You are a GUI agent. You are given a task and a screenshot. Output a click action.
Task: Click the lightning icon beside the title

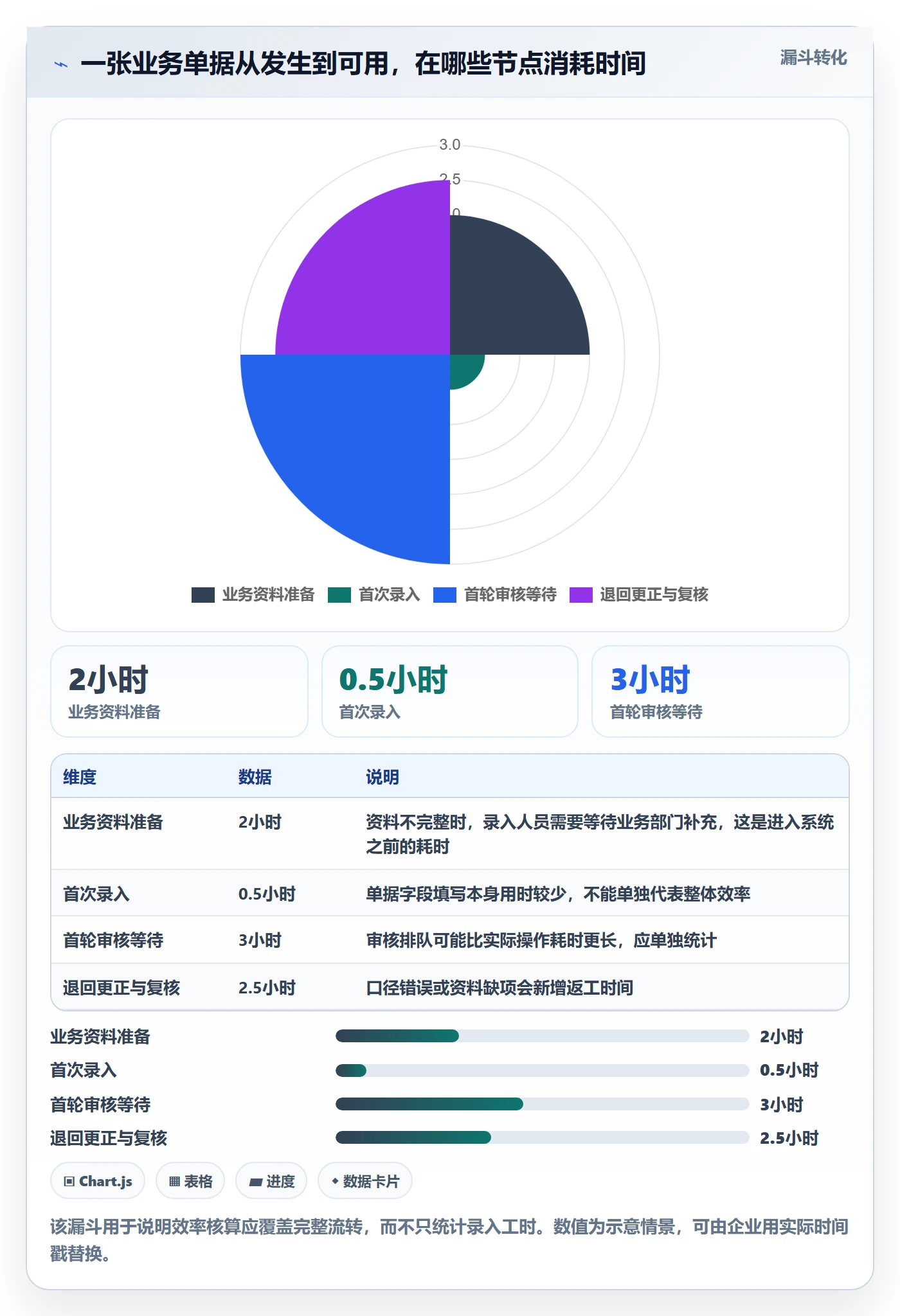point(61,64)
